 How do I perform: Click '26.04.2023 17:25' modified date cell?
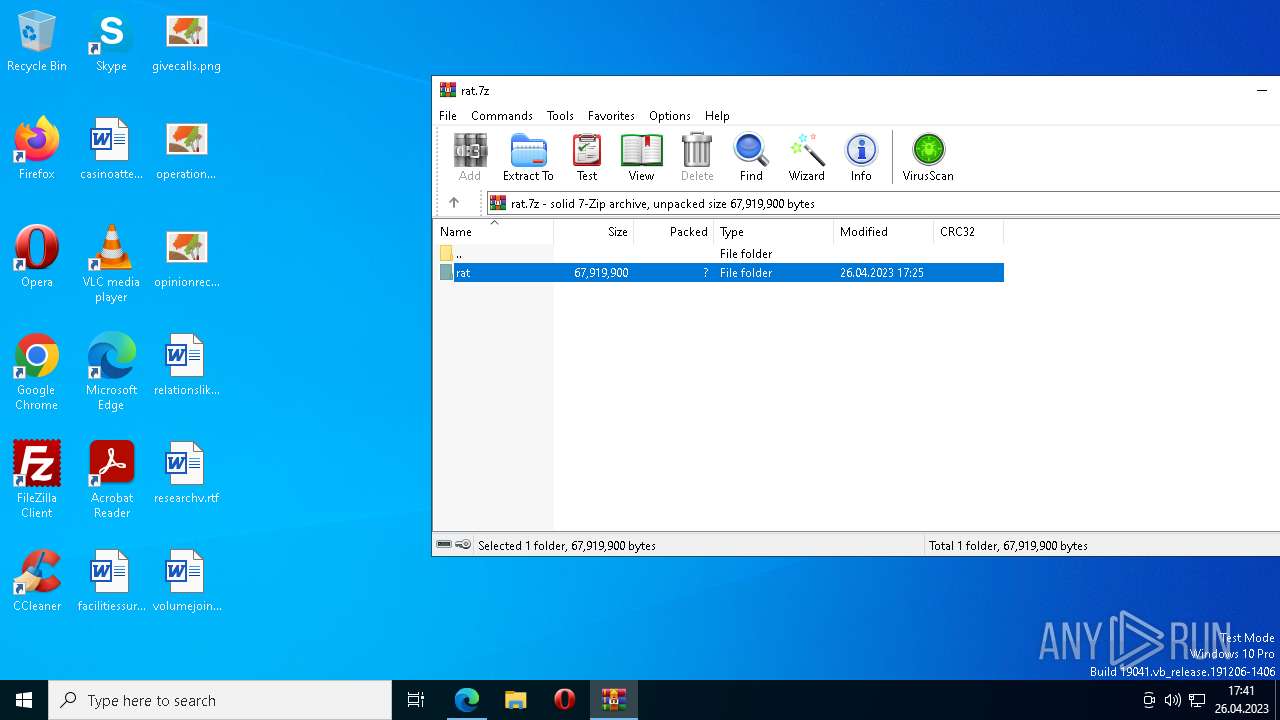[x=882, y=273]
